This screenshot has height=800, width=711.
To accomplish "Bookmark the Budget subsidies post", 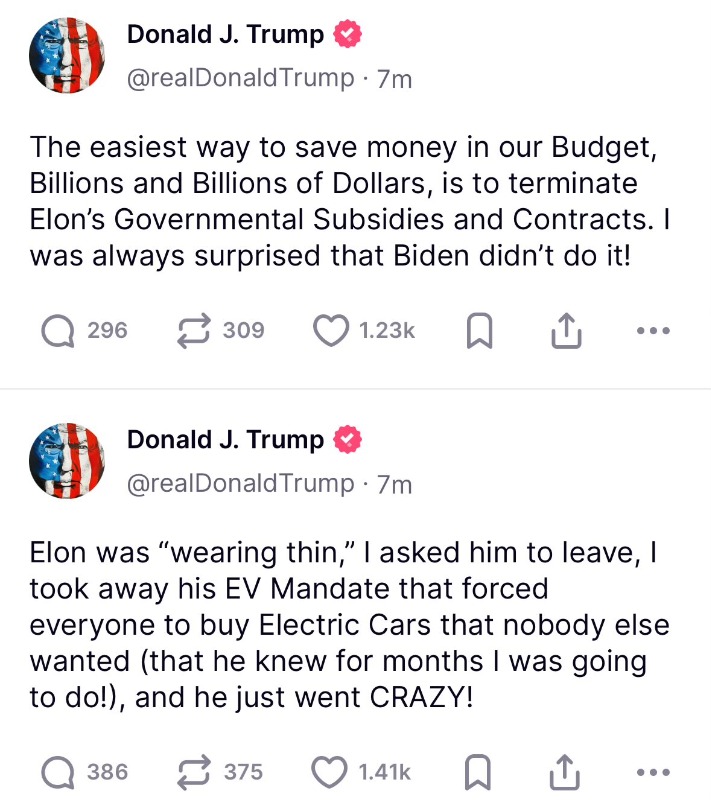I will [479, 331].
